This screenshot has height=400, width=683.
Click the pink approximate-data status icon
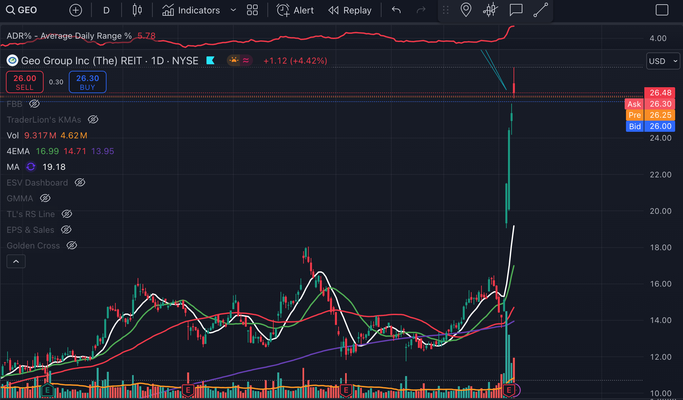[x=246, y=61]
